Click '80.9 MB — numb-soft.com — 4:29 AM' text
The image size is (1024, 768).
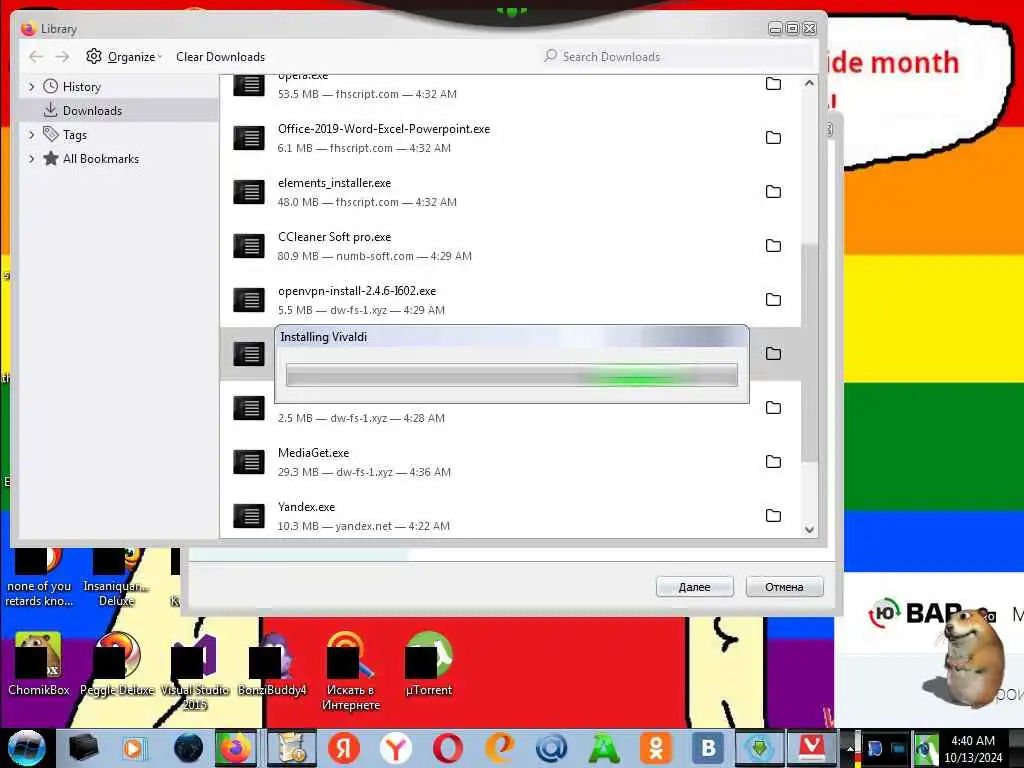click(x=374, y=256)
